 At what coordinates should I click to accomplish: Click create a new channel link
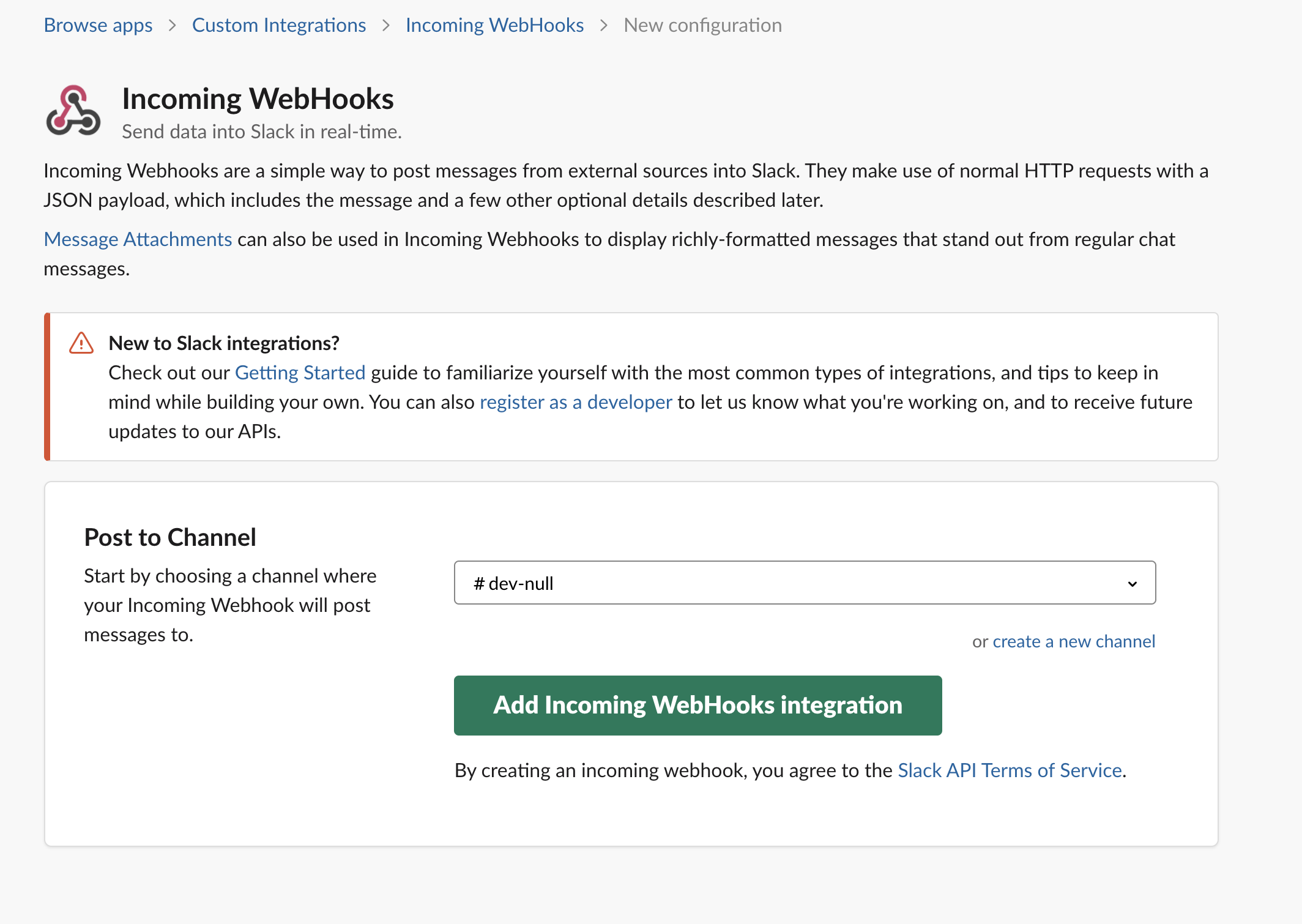pyautogui.click(x=1074, y=641)
